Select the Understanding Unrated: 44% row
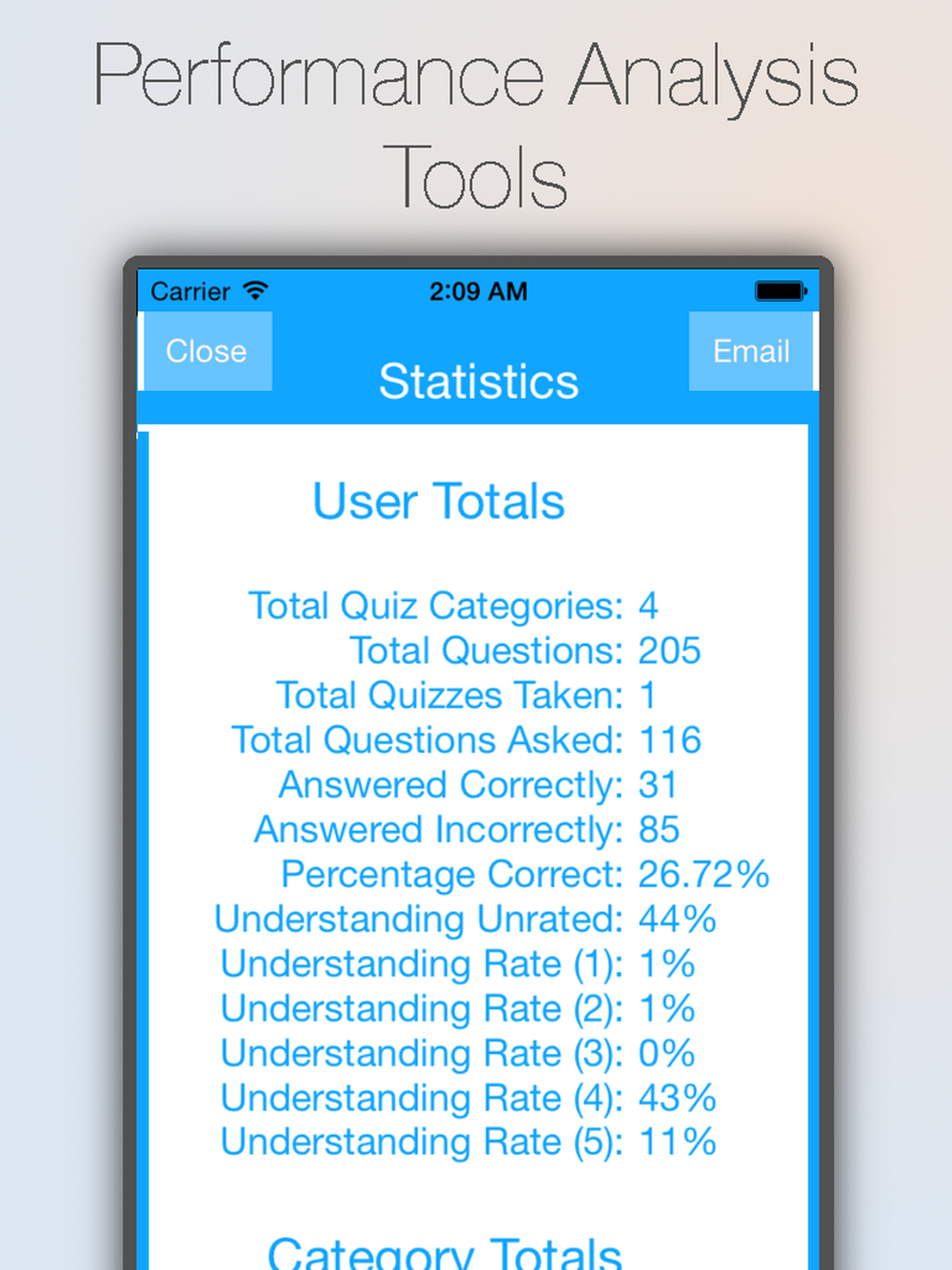 tap(466, 920)
